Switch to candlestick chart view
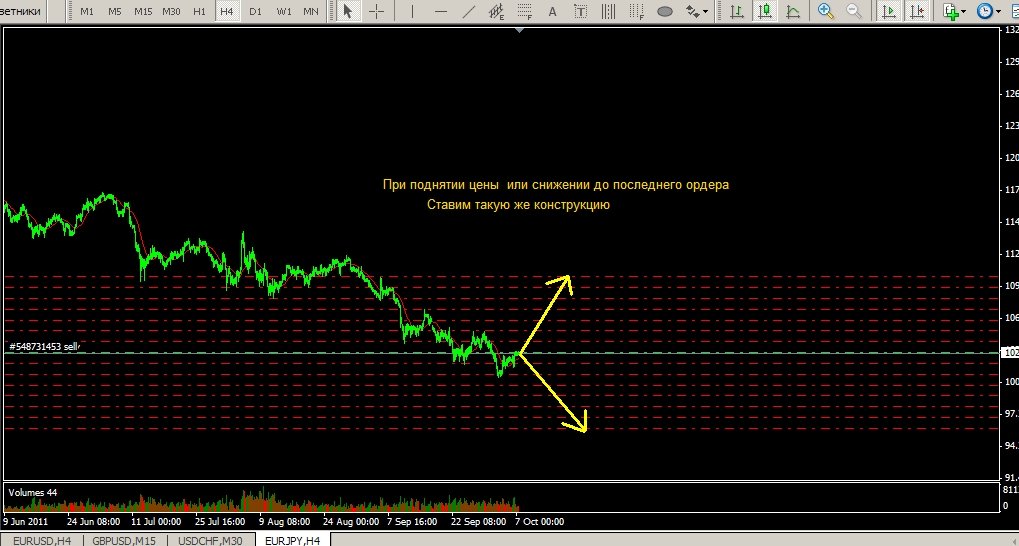Viewport: 1019px width, 546px height. click(765, 11)
